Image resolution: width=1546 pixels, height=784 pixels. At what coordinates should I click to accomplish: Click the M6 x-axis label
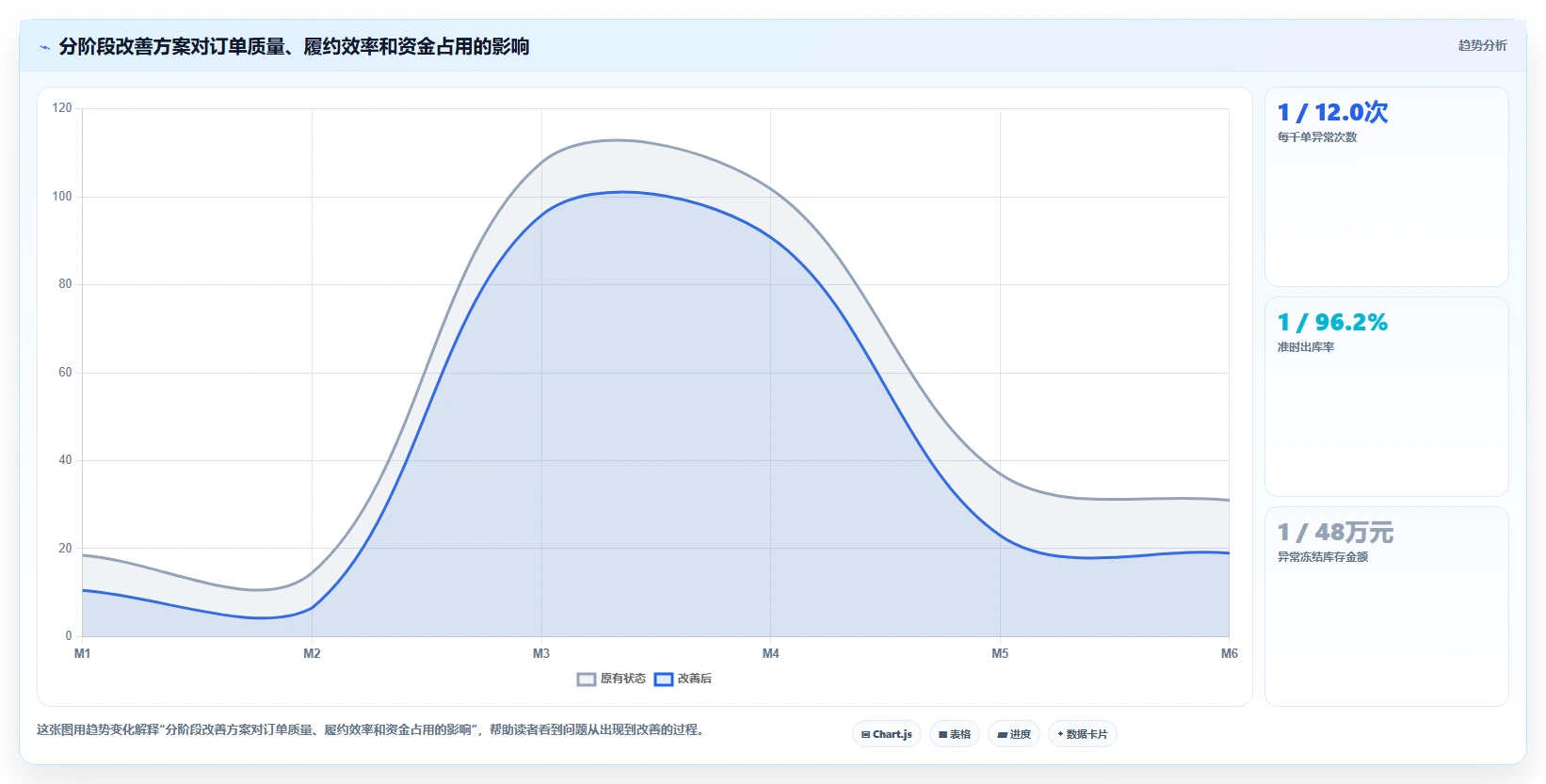pyautogui.click(x=1230, y=653)
